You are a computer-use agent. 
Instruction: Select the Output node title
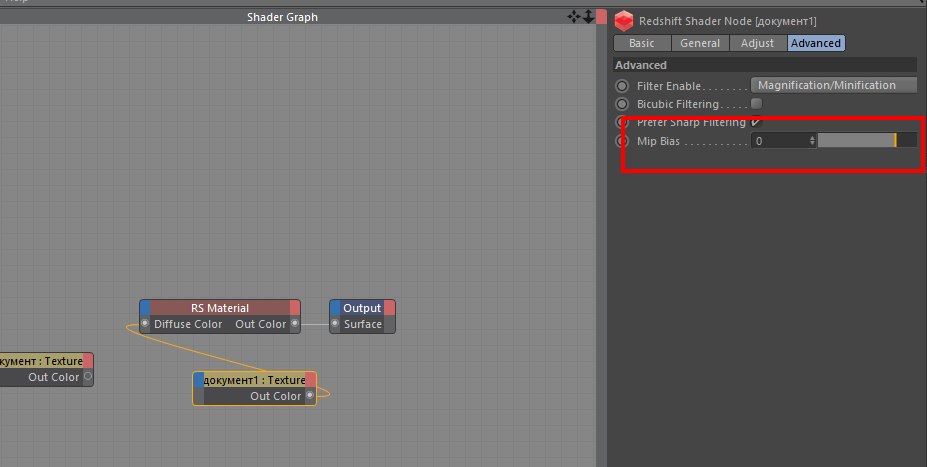point(362,308)
